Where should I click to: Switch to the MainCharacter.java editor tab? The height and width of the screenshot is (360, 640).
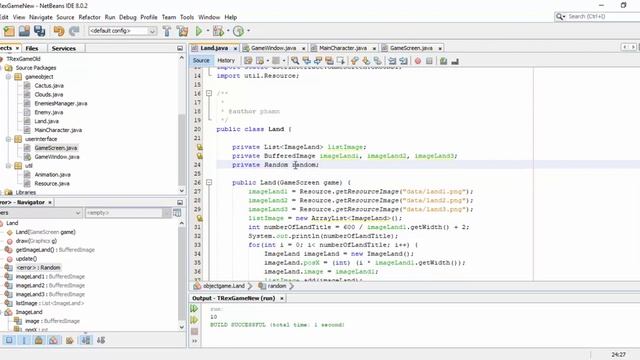[343, 48]
